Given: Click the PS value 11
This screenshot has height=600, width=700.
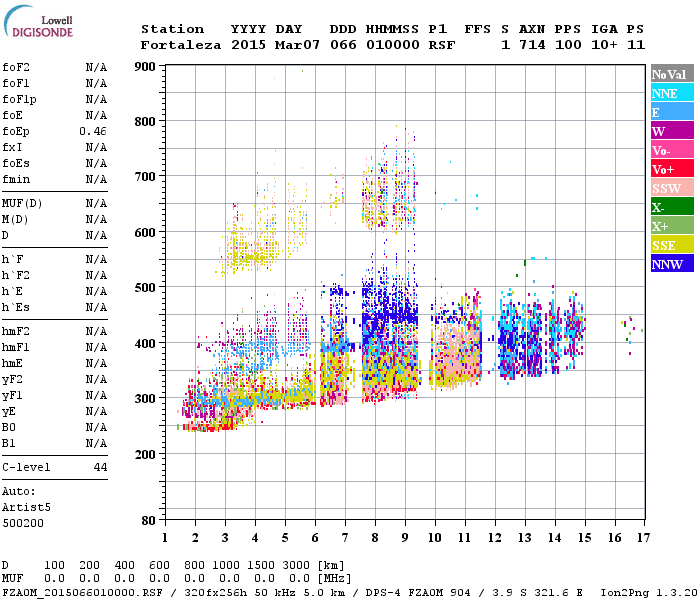Looking at the screenshot, I should [x=636, y=45].
